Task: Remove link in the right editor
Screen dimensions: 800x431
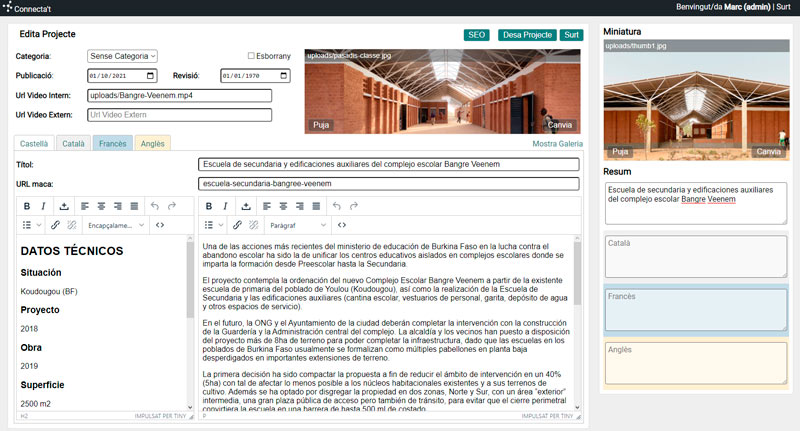Action: (254, 225)
